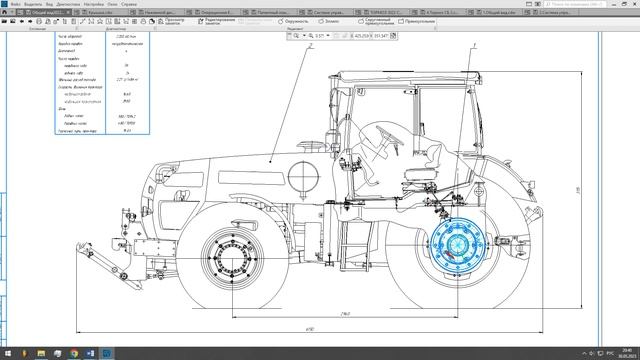Click the icon after the coordinate fields
The image size is (640, 360).
click(393, 36)
